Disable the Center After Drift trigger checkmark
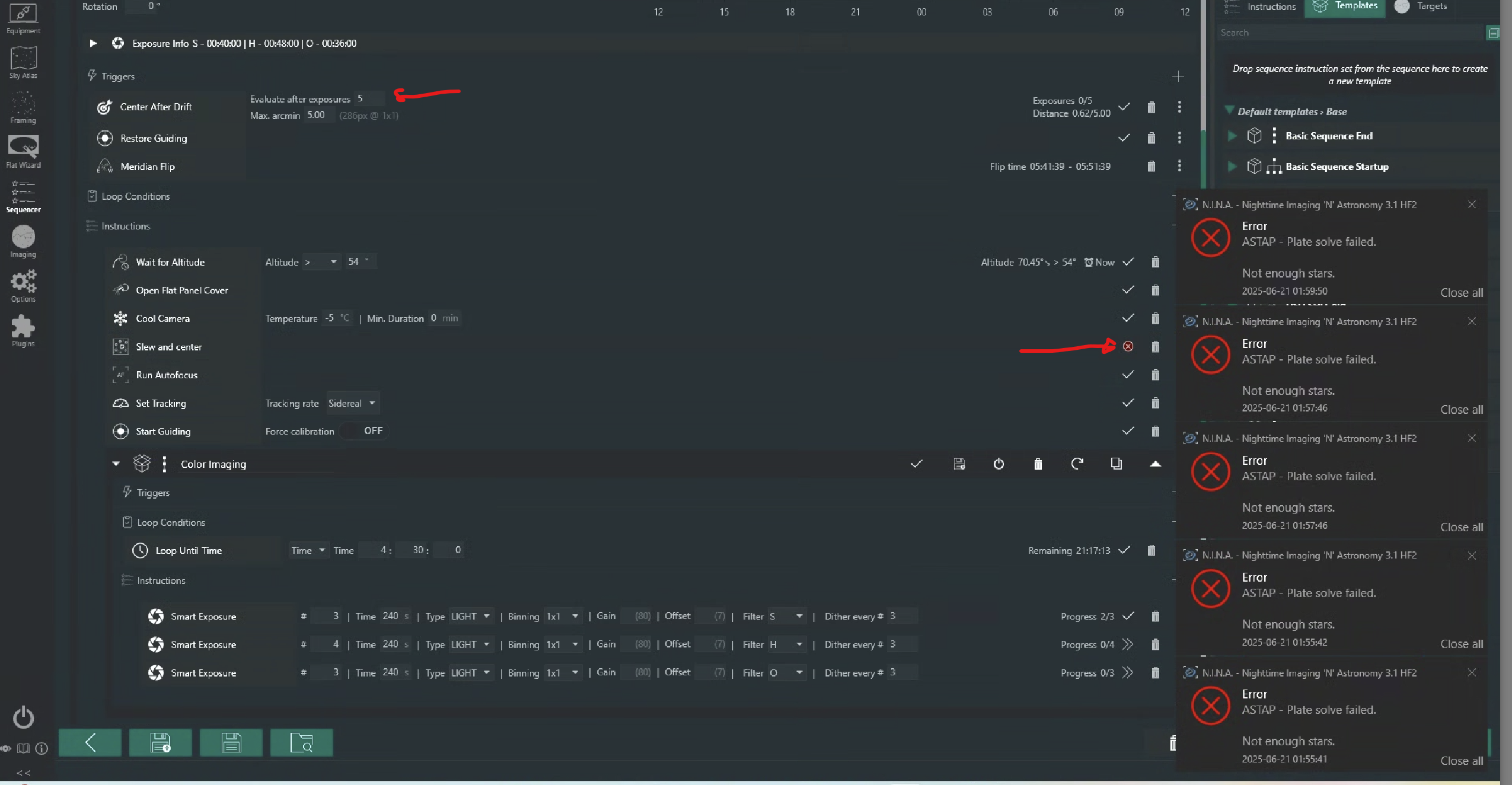This screenshot has width=1512, height=785. pos(1124,107)
